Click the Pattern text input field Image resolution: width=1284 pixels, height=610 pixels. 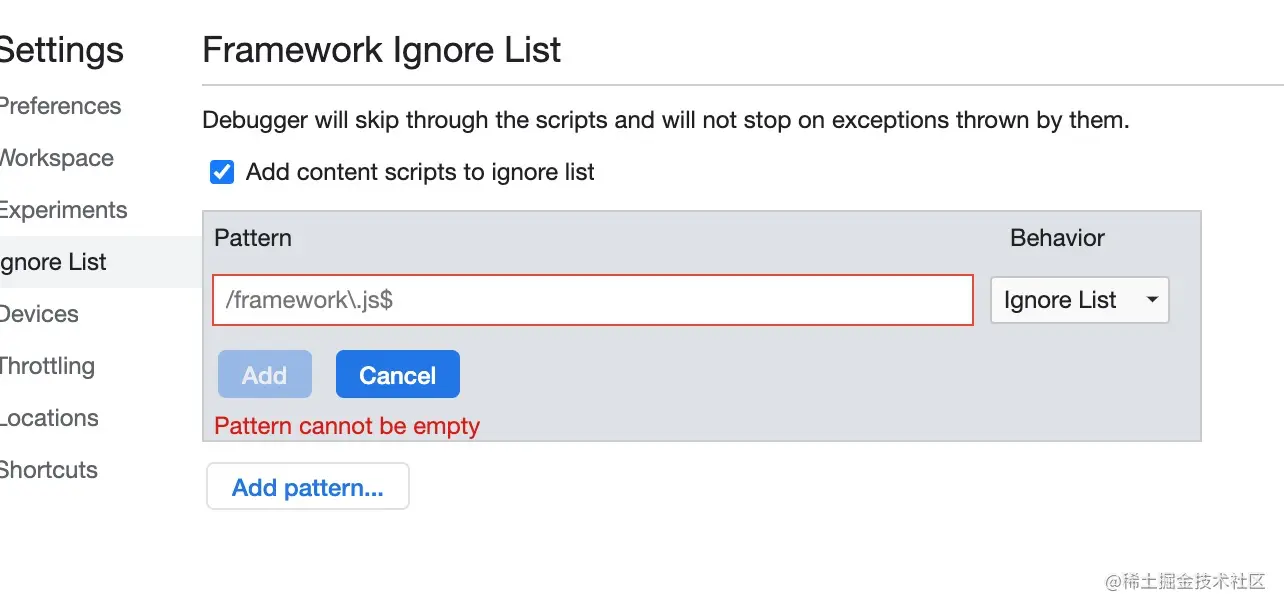pos(592,300)
